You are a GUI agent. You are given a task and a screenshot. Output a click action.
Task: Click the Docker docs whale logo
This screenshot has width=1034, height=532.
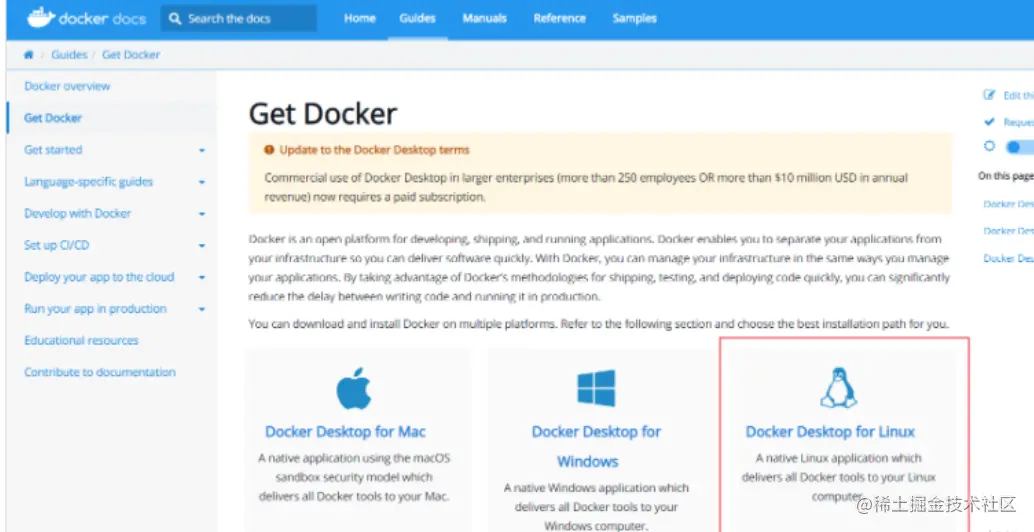click(x=40, y=17)
